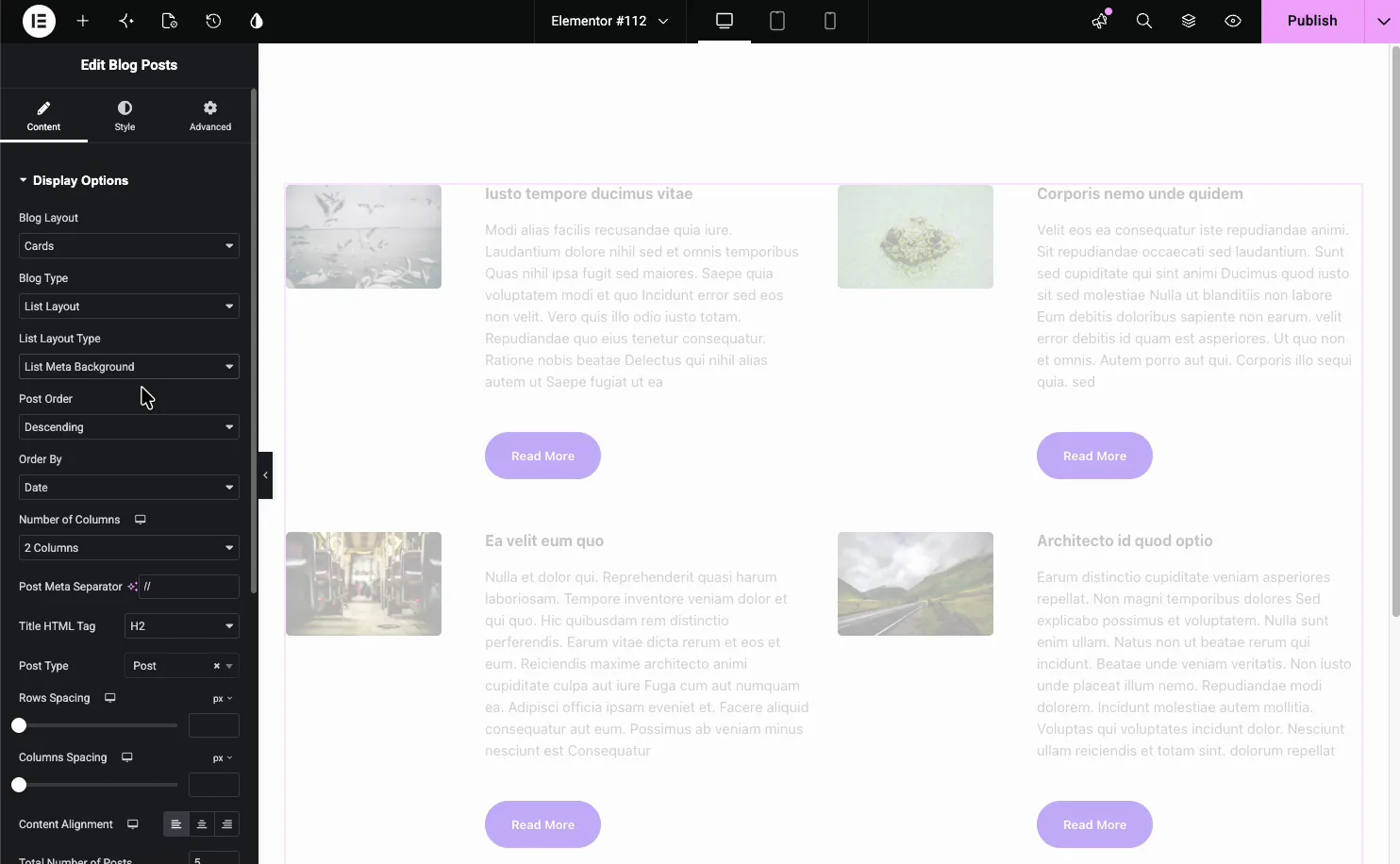Viewport: 1400px width, 864px height.
Task: Preview changes with the eye icon
Action: tap(1233, 21)
